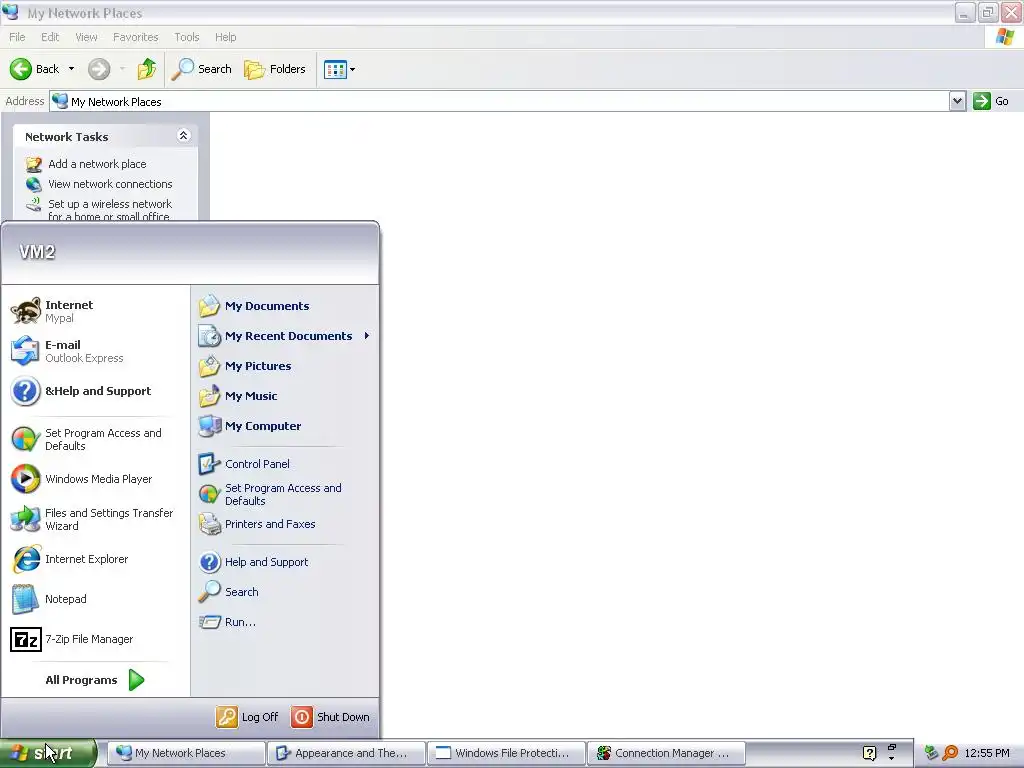The height and width of the screenshot is (768, 1024).
Task: Click the Start button
Action: [x=48, y=753]
